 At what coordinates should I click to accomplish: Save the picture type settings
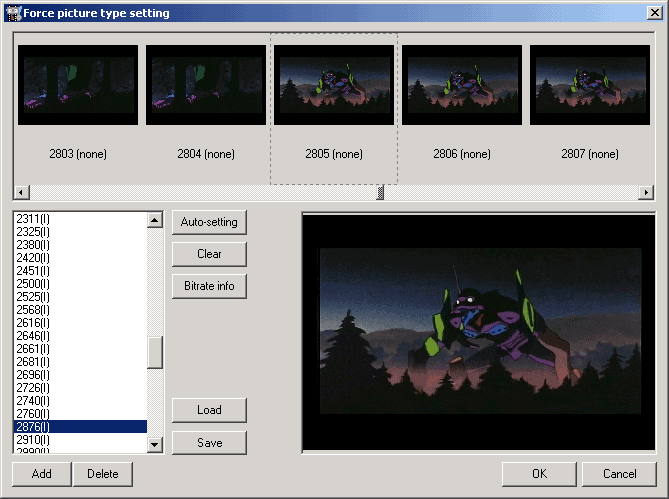[209, 443]
